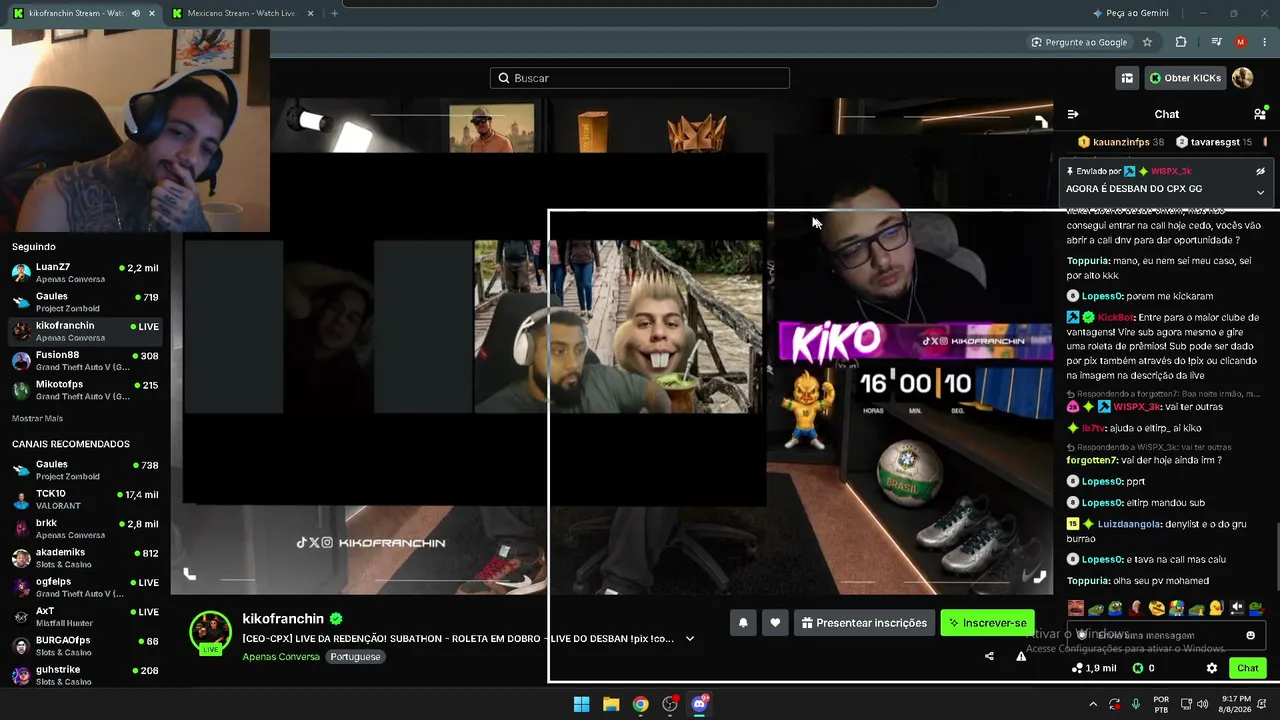Click the chat message input field

coord(1165,635)
